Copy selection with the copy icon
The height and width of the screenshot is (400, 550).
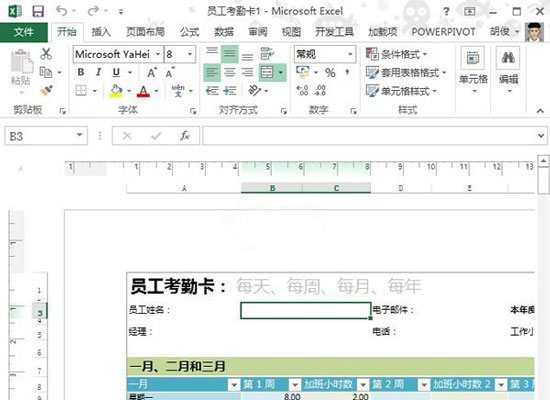(x=46, y=72)
